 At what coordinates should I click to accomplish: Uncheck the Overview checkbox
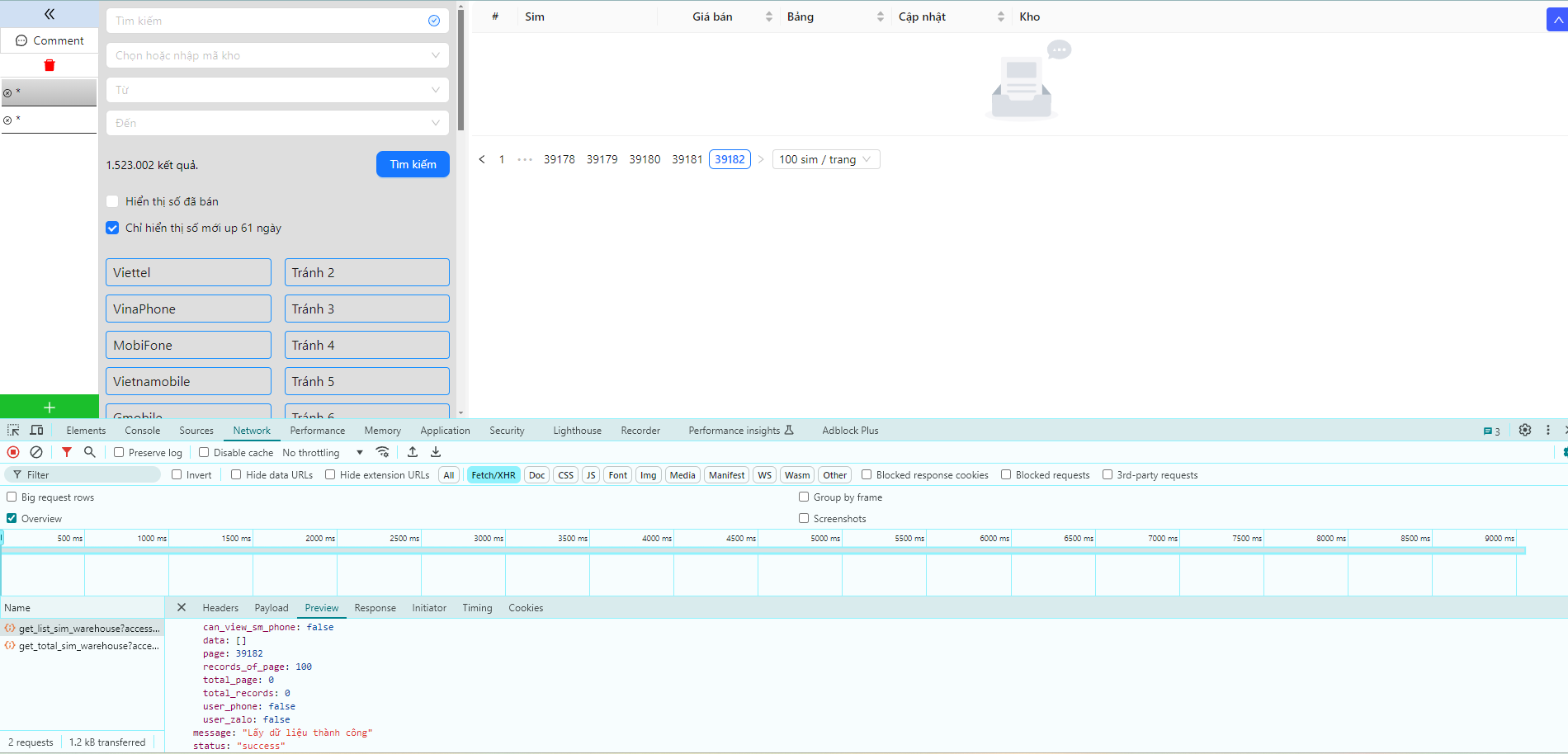coord(12,518)
